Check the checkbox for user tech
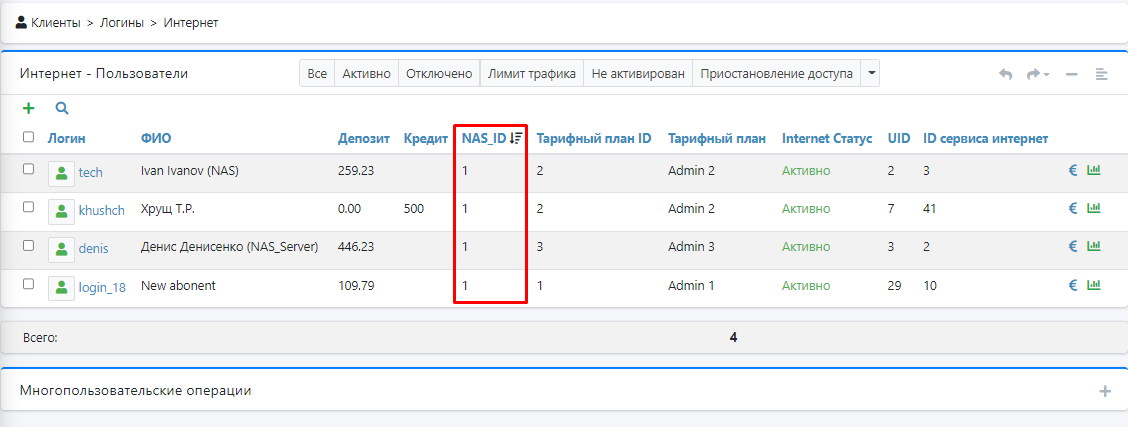Screen dimensions: 1128x427 [28, 170]
